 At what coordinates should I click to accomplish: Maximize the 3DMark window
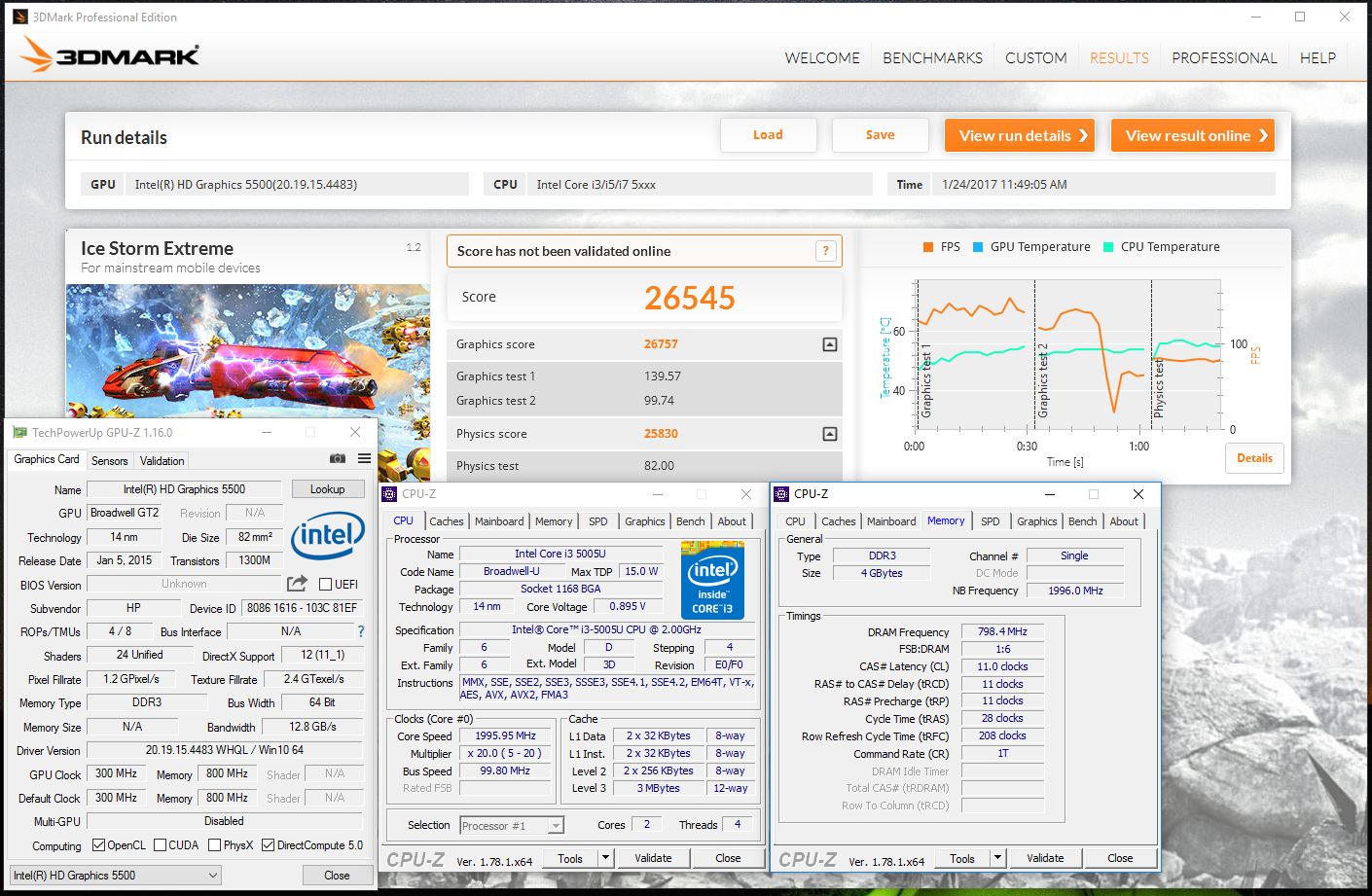coord(1300,17)
